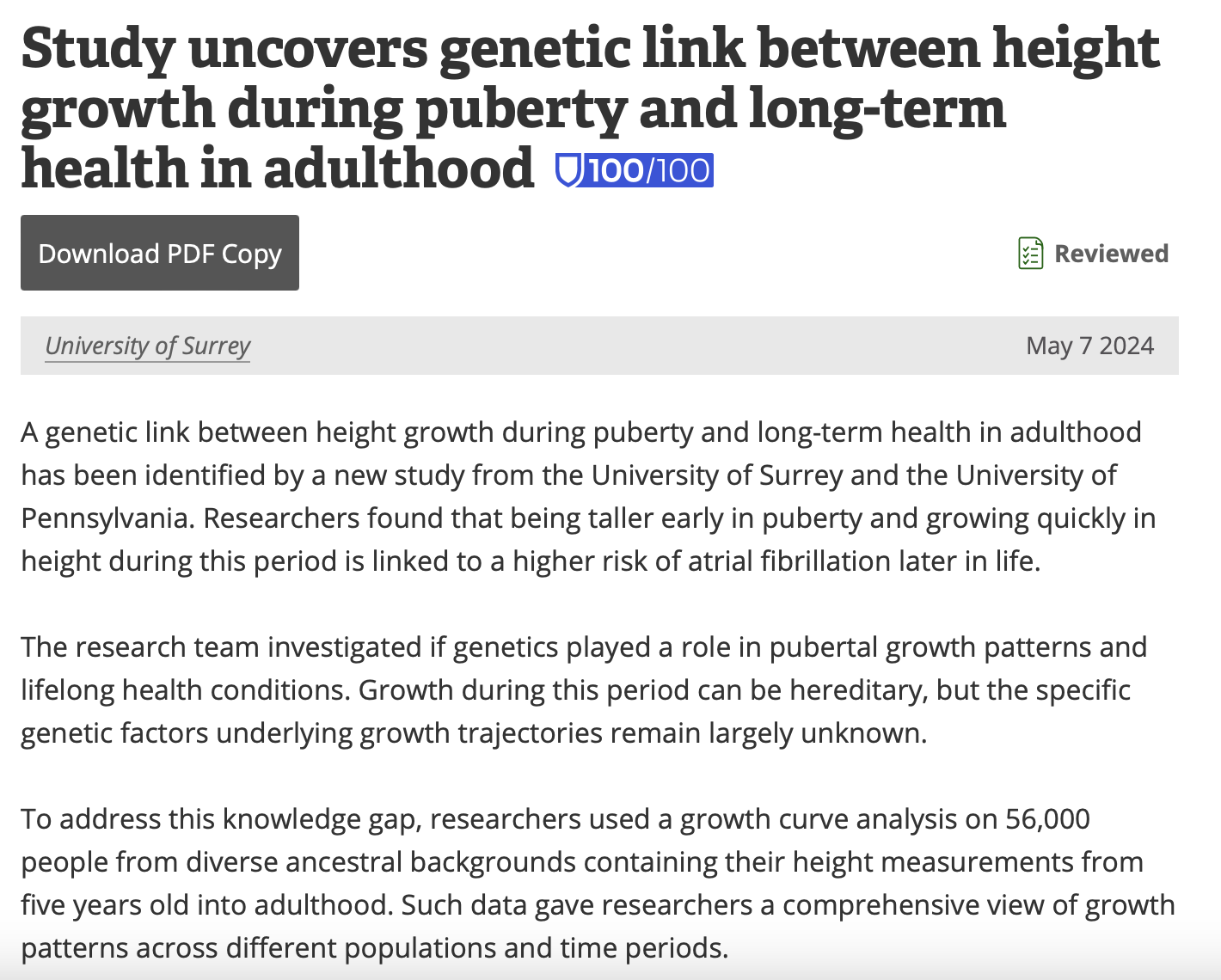Click "genetic factors underlying growth trajectories" text
The image size is (1221, 980).
311,733
